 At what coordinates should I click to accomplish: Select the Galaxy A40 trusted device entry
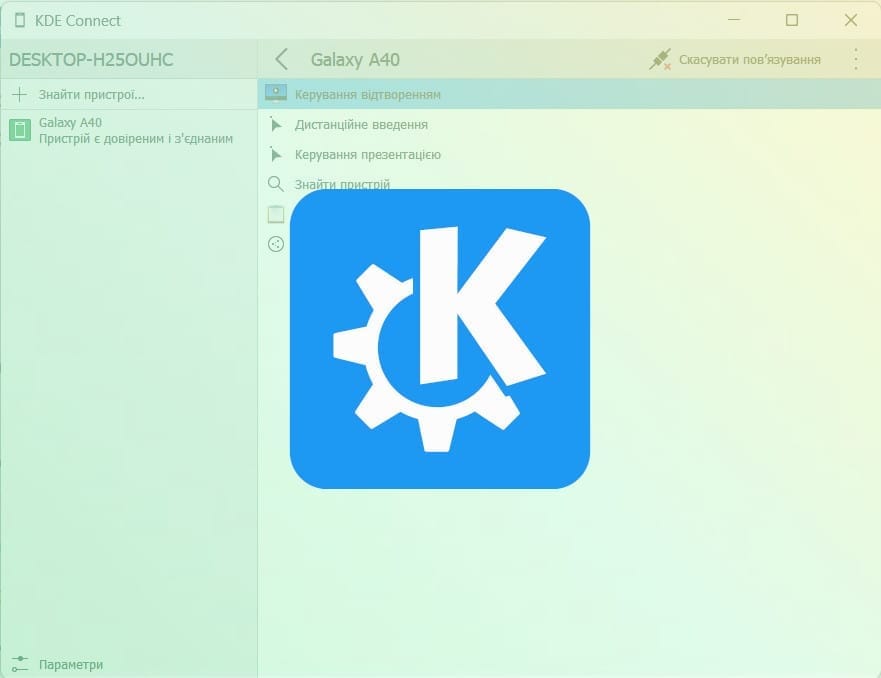[x=135, y=131]
